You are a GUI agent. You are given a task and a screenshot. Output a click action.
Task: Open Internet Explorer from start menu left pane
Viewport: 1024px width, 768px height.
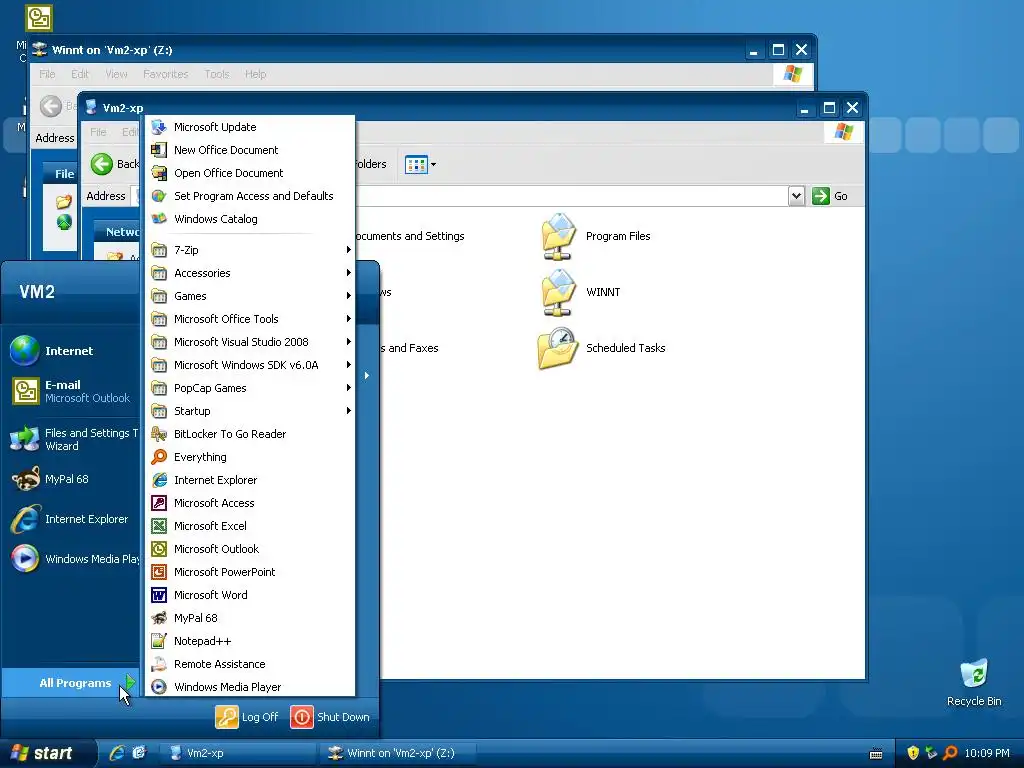click(x=72, y=519)
